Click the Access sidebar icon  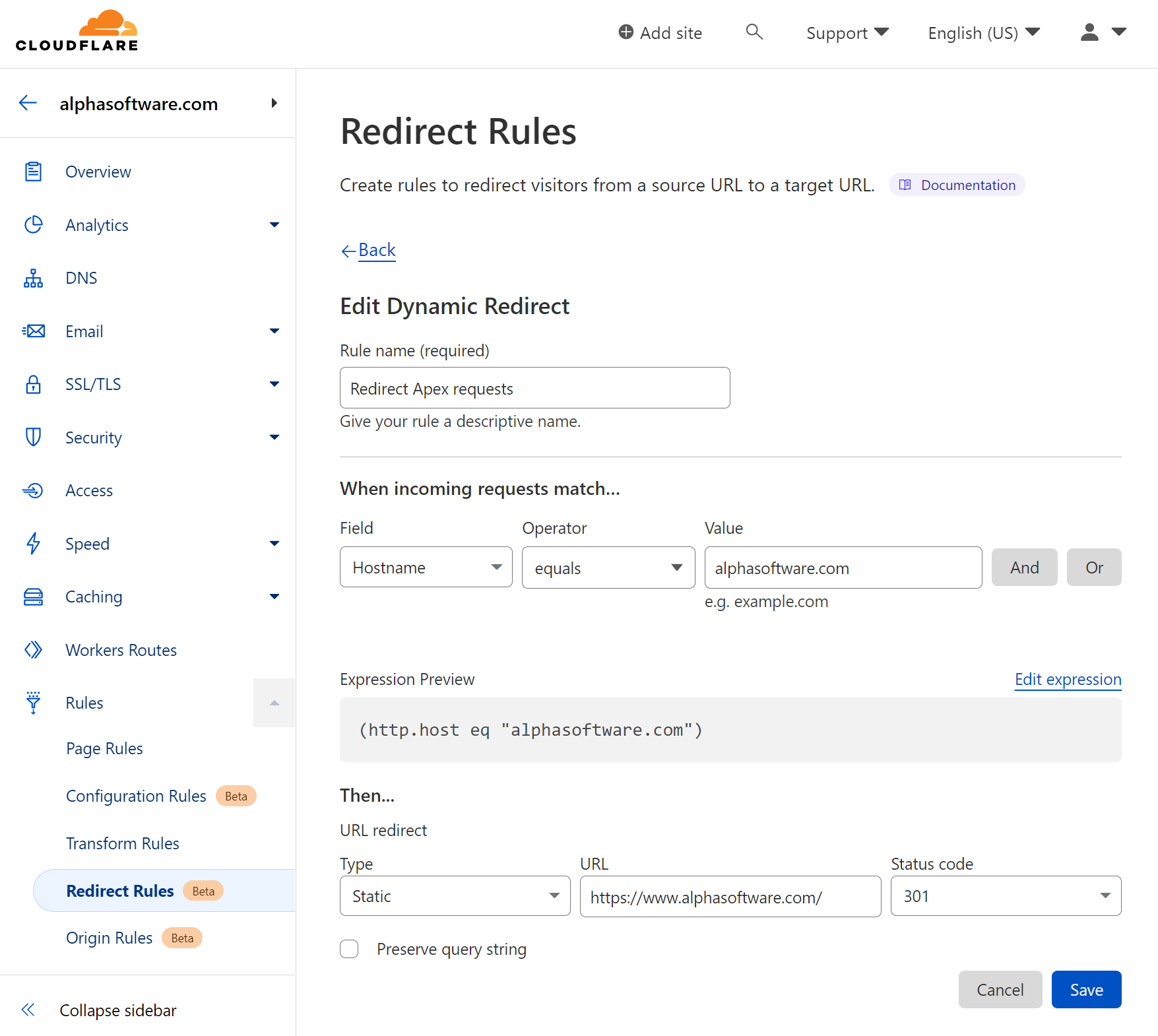pos(33,490)
